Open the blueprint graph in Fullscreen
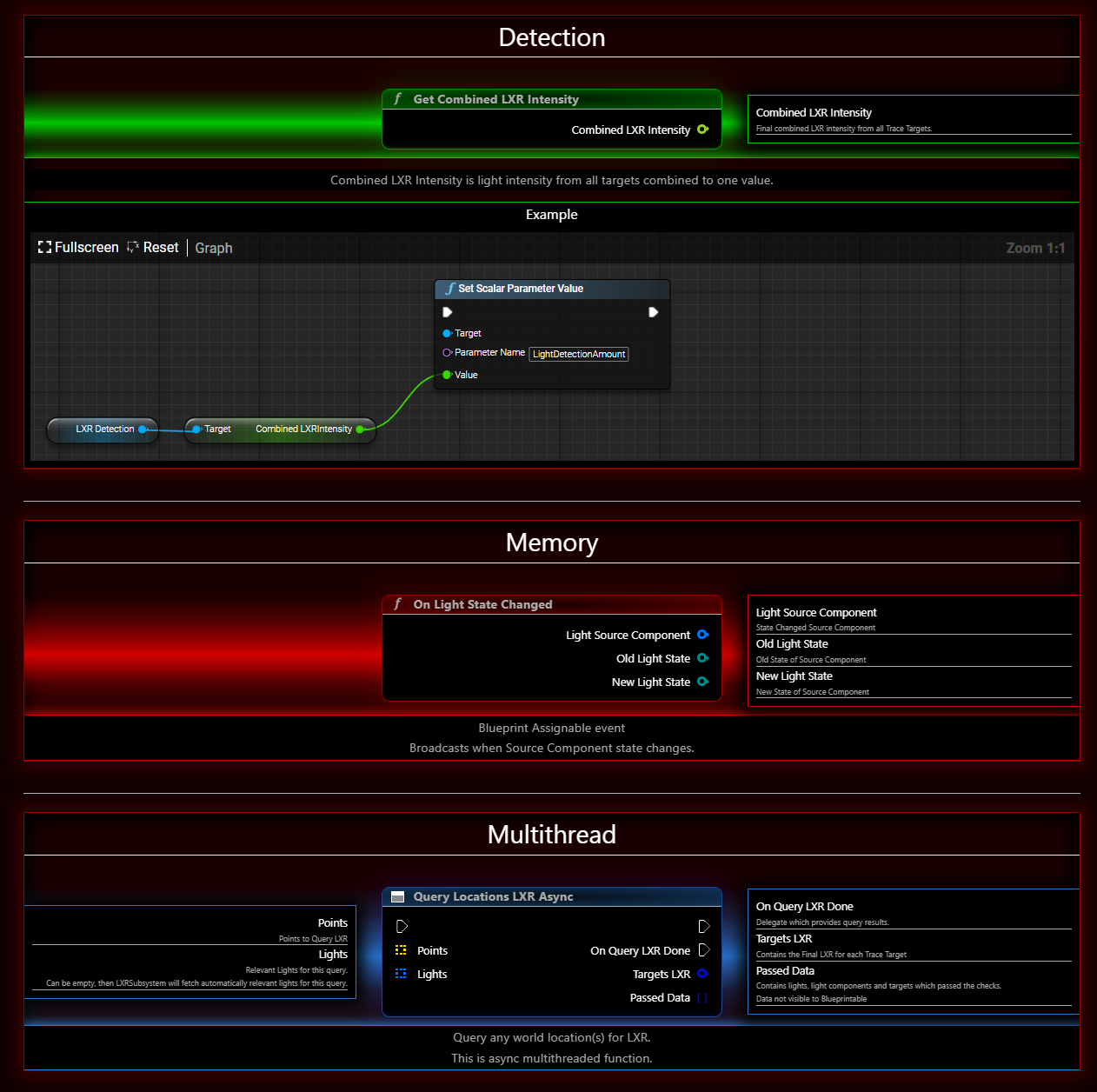1097x1092 pixels. pos(78,248)
